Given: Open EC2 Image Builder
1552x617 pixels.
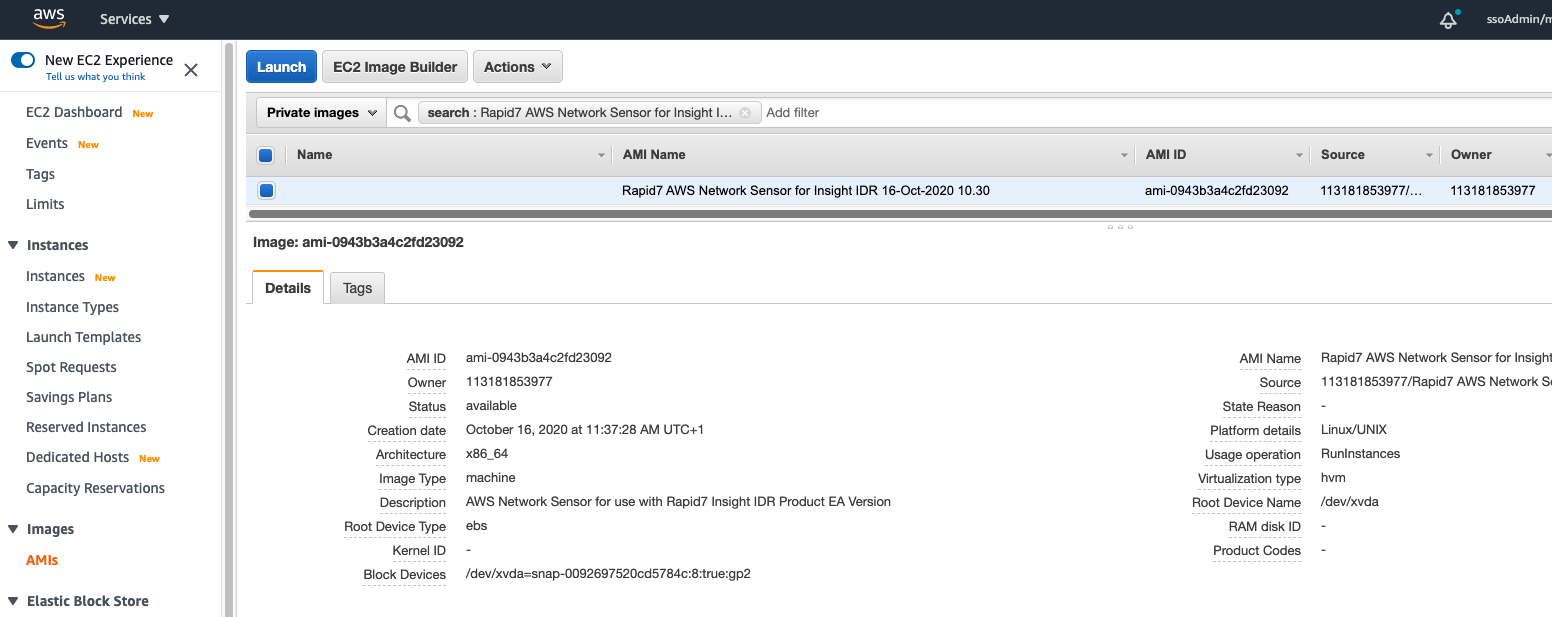Looking at the screenshot, I should coord(395,67).
